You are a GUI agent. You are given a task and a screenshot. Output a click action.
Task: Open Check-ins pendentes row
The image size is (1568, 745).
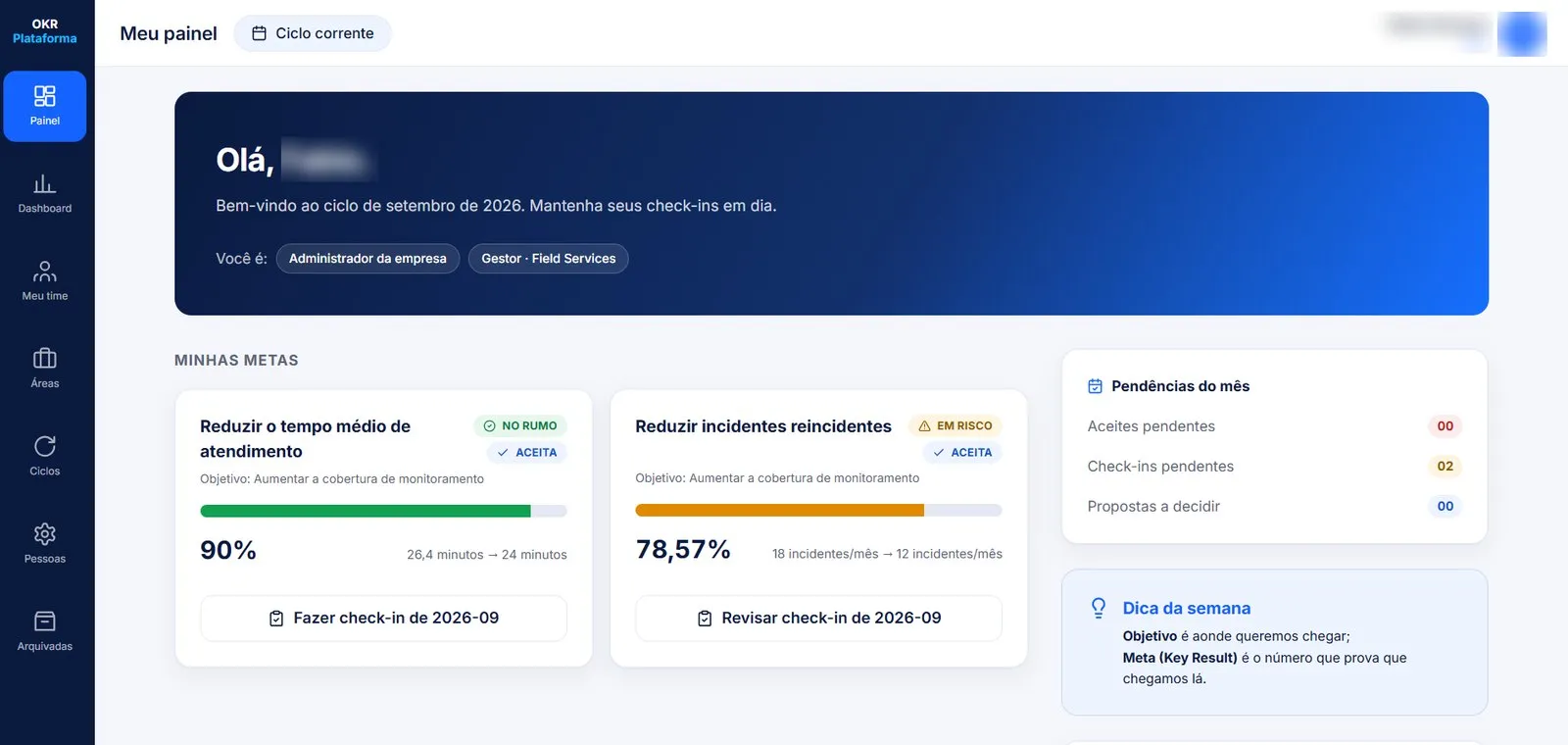tap(1274, 467)
